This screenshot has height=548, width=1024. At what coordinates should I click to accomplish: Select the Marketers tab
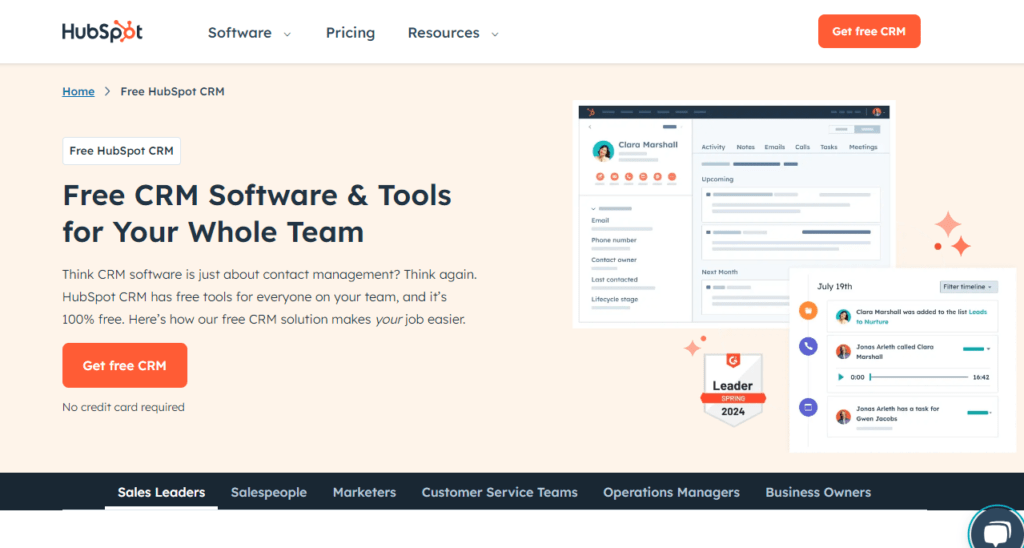click(364, 492)
